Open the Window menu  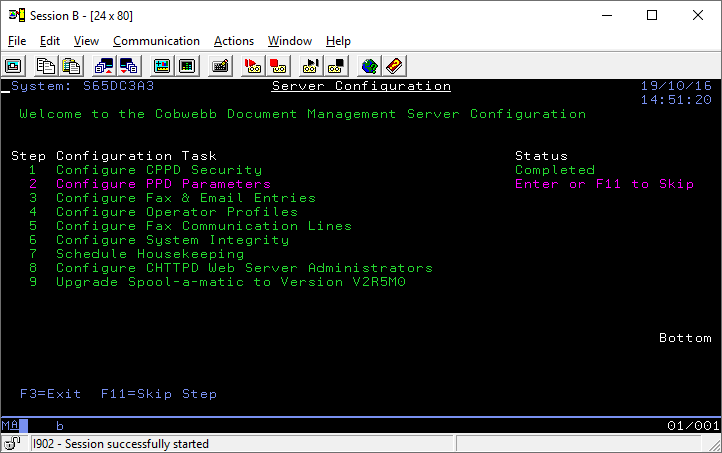pos(289,41)
